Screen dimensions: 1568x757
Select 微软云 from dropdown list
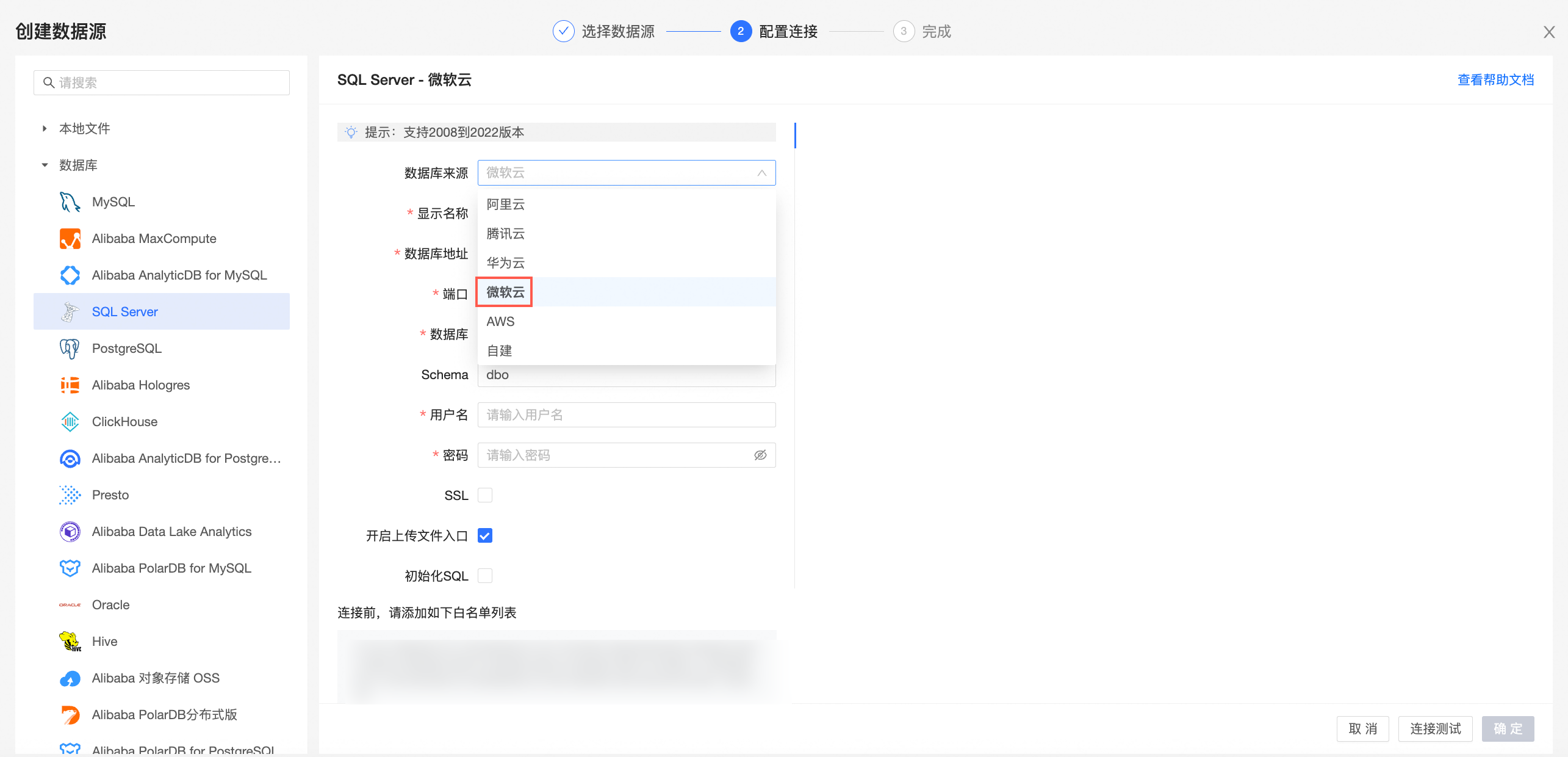pyautogui.click(x=627, y=292)
